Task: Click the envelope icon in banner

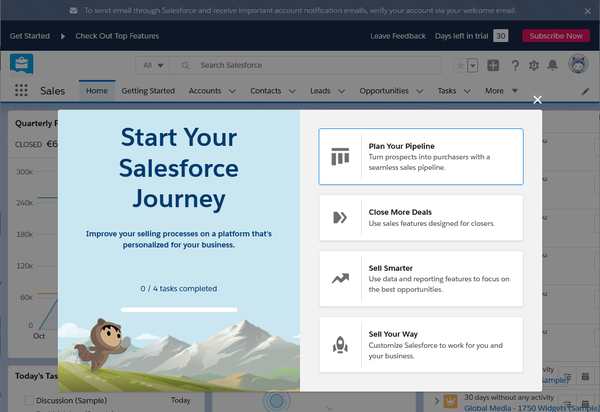Action: click(x=73, y=11)
